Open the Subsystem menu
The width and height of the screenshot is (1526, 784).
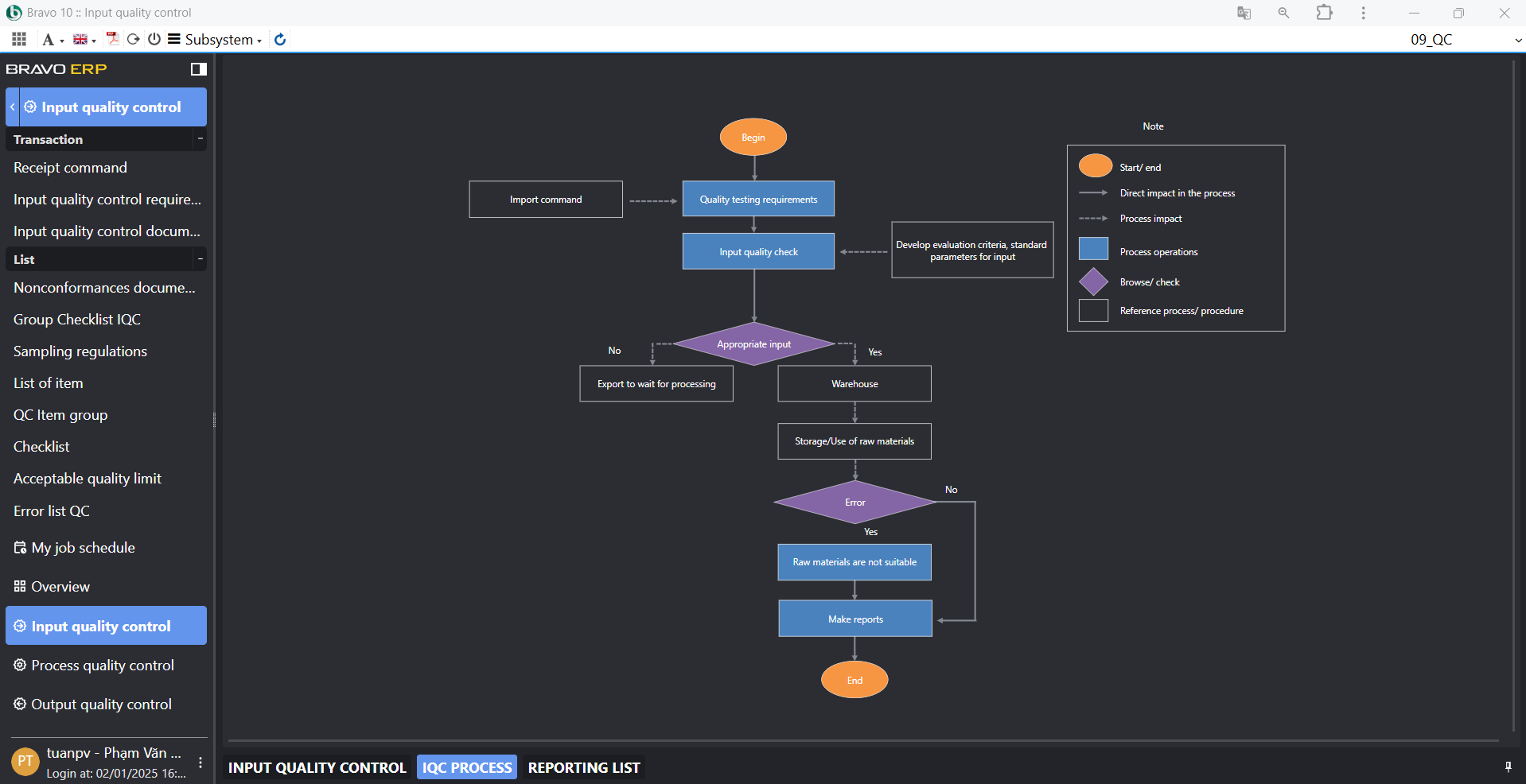pyautogui.click(x=215, y=39)
